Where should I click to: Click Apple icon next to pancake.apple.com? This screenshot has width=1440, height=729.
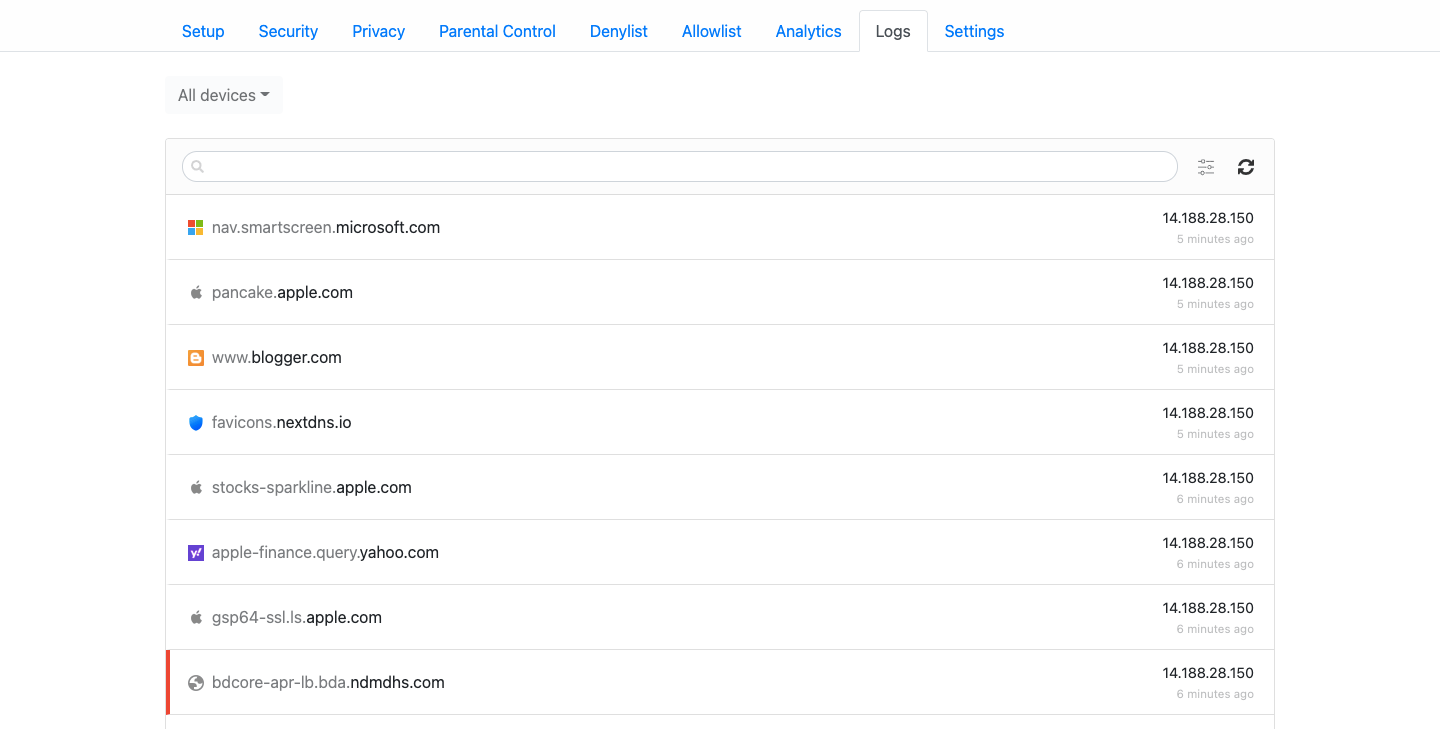196,293
